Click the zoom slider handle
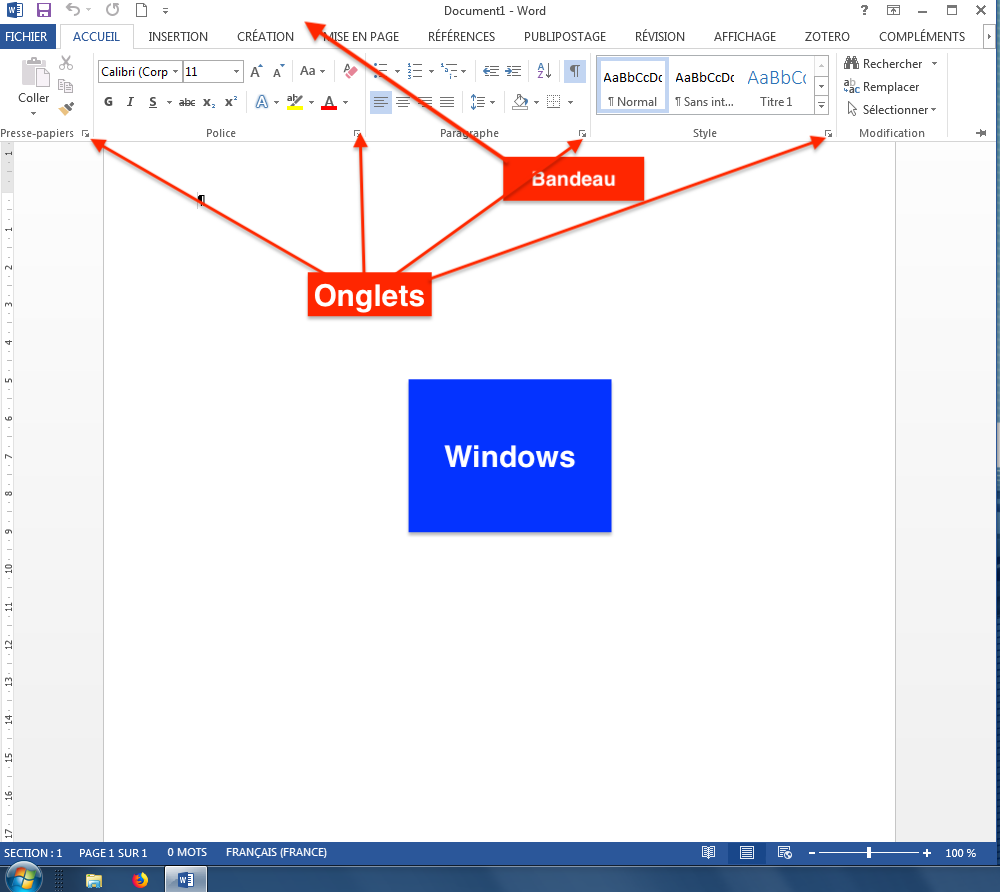 869,852
